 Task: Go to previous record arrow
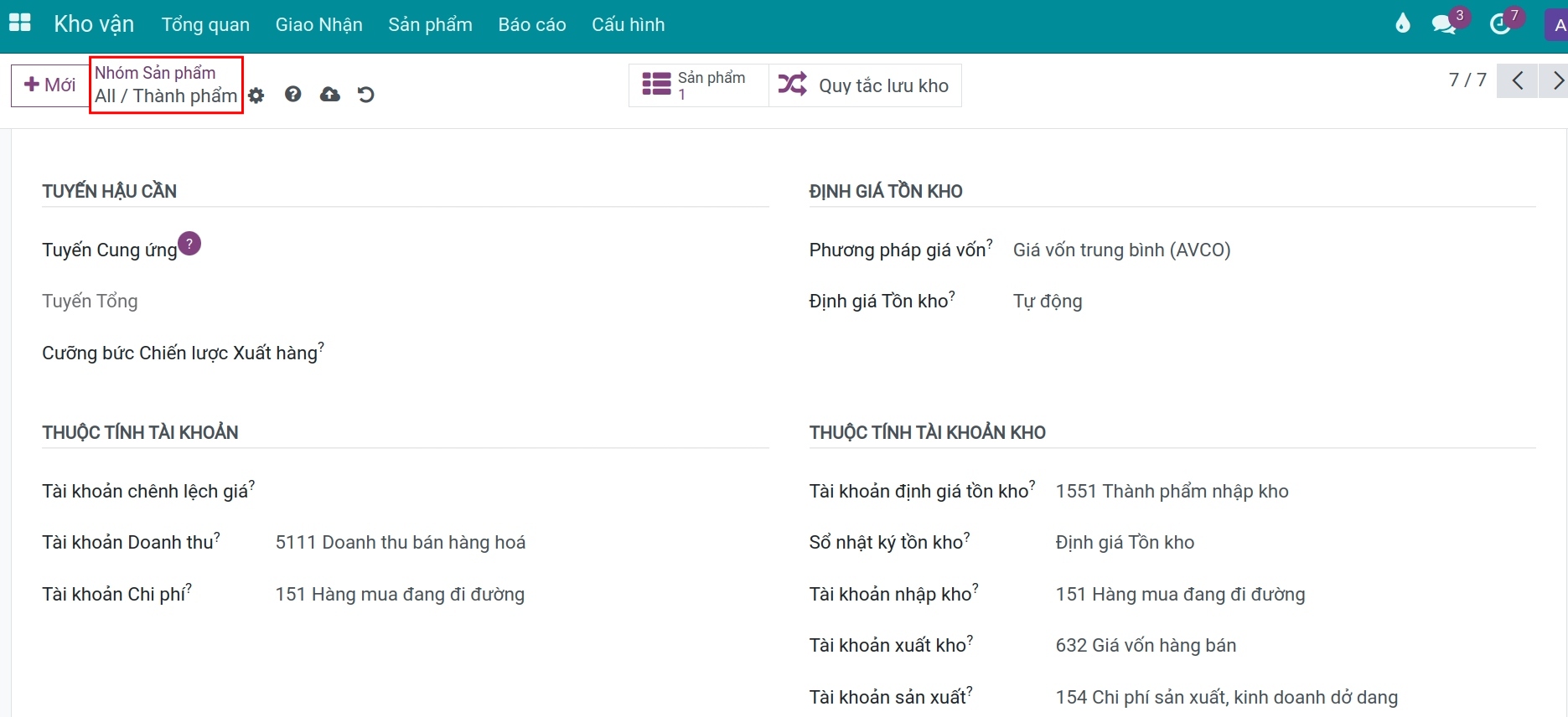click(1518, 81)
